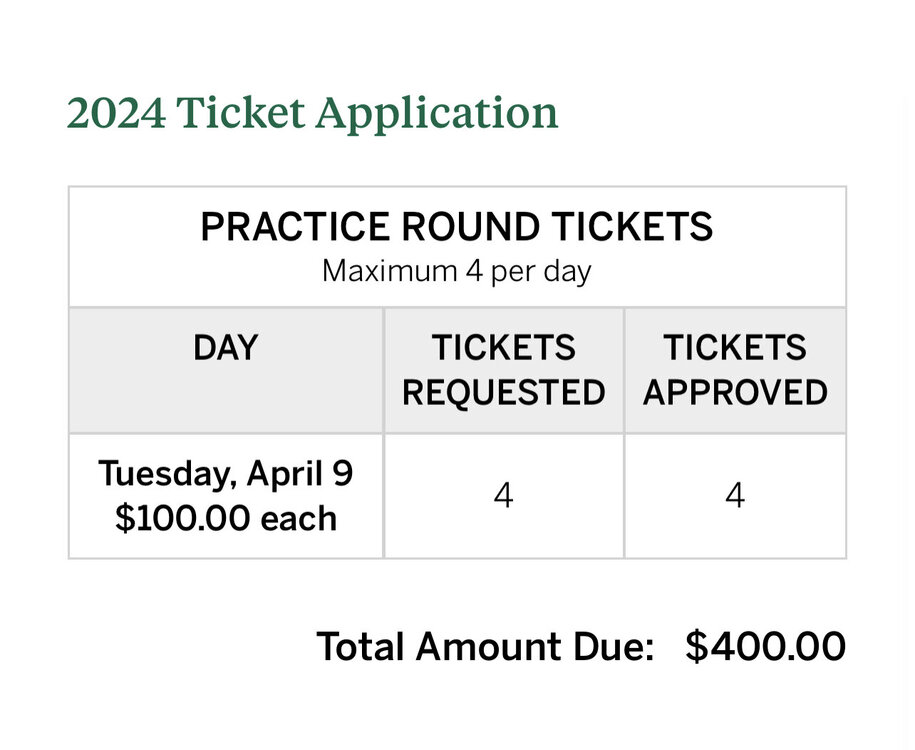Click the Maximum 4 per day note
The height and width of the screenshot is (750, 915).
(457, 271)
